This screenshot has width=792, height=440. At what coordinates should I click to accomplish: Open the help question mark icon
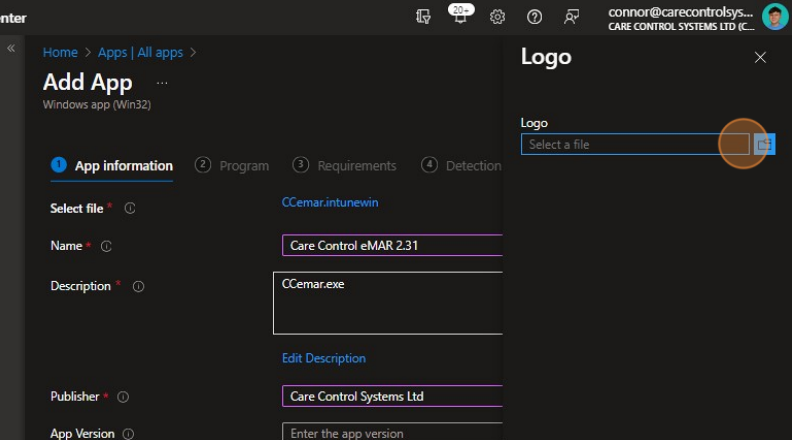534,17
